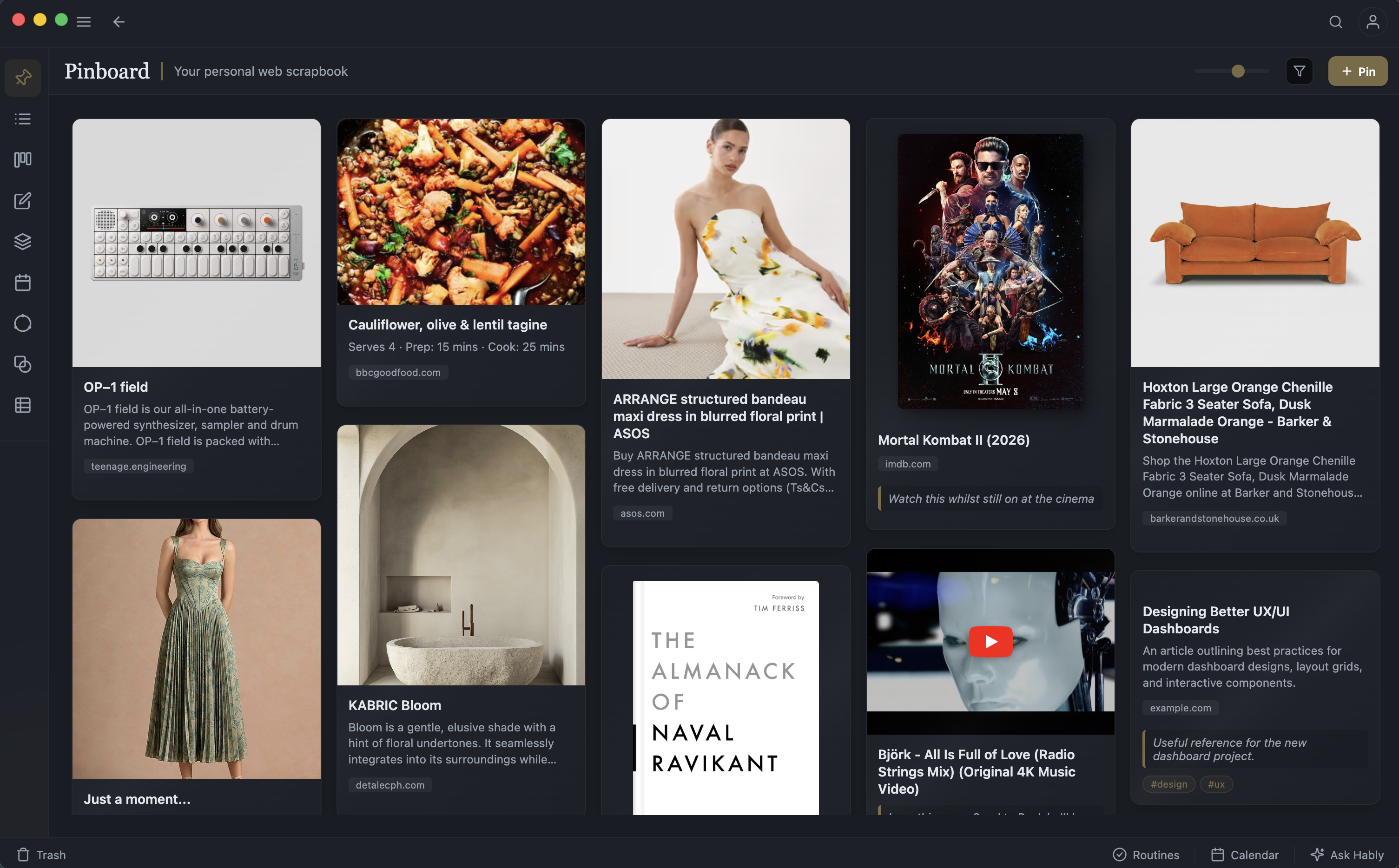Click the Pinboard page heading
The width and height of the screenshot is (1399, 868).
(107, 71)
